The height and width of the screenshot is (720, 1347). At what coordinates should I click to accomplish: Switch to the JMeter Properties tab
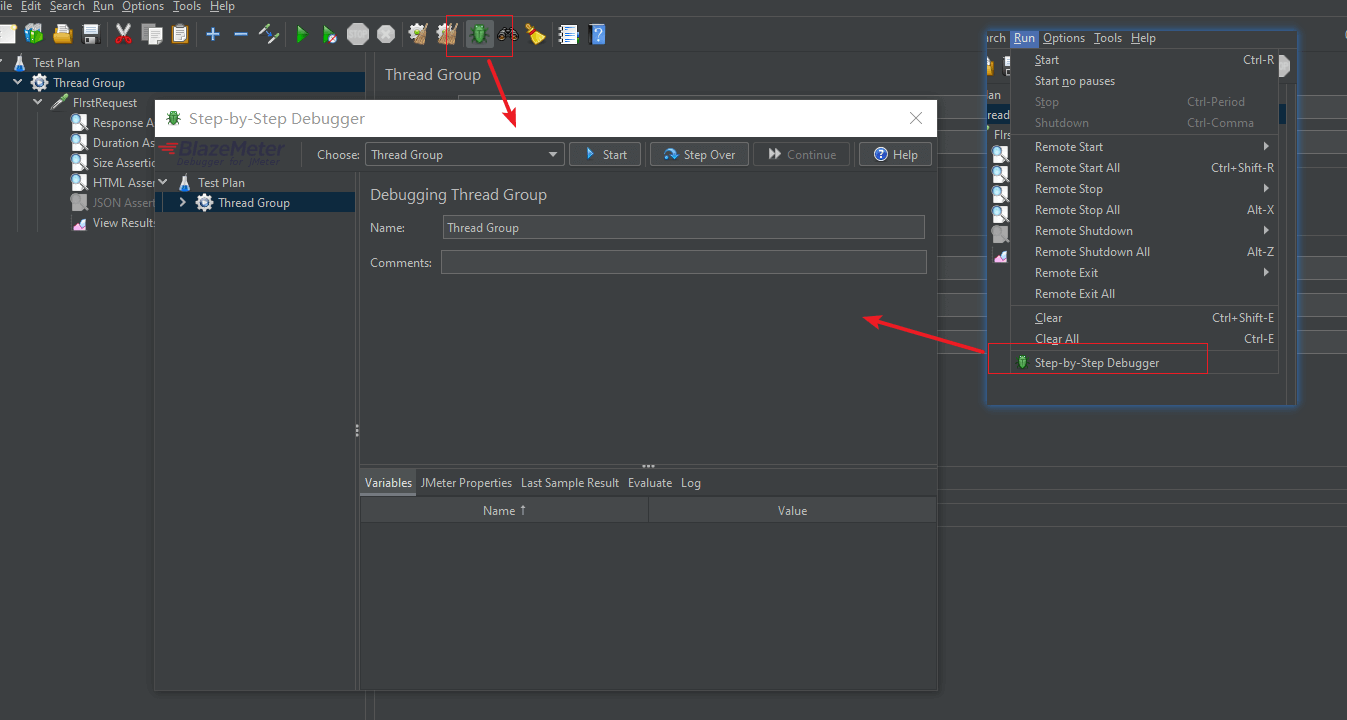[466, 483]
